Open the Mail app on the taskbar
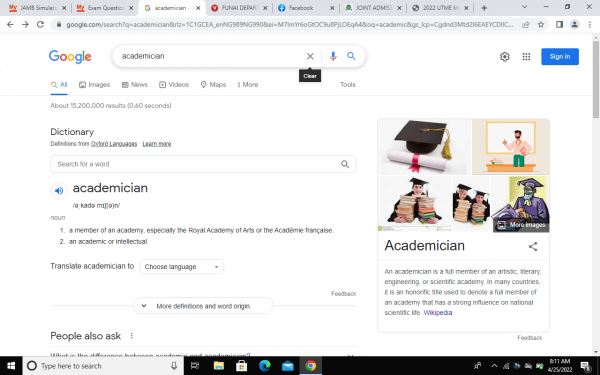The height and width of the screenshot is (375, 600). pos(287,366)
